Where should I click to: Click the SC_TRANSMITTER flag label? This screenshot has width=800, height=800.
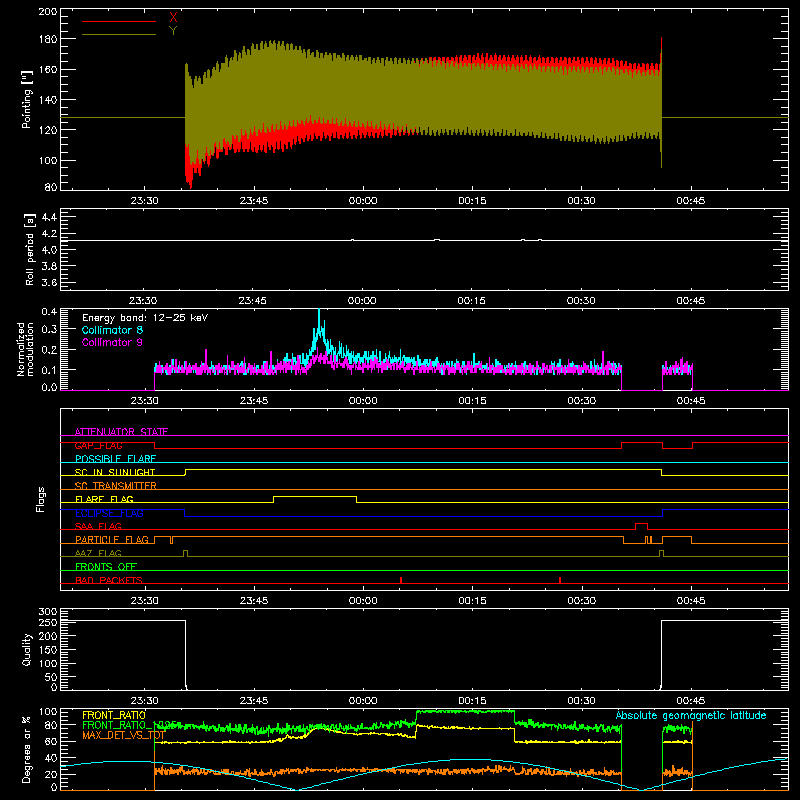116,486
